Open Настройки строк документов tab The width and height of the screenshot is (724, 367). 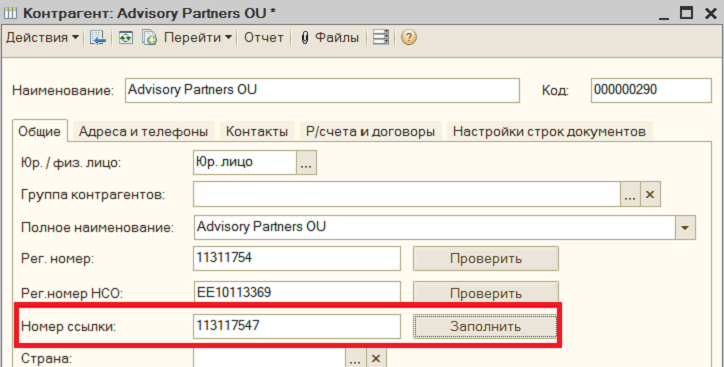coord(549,132)
